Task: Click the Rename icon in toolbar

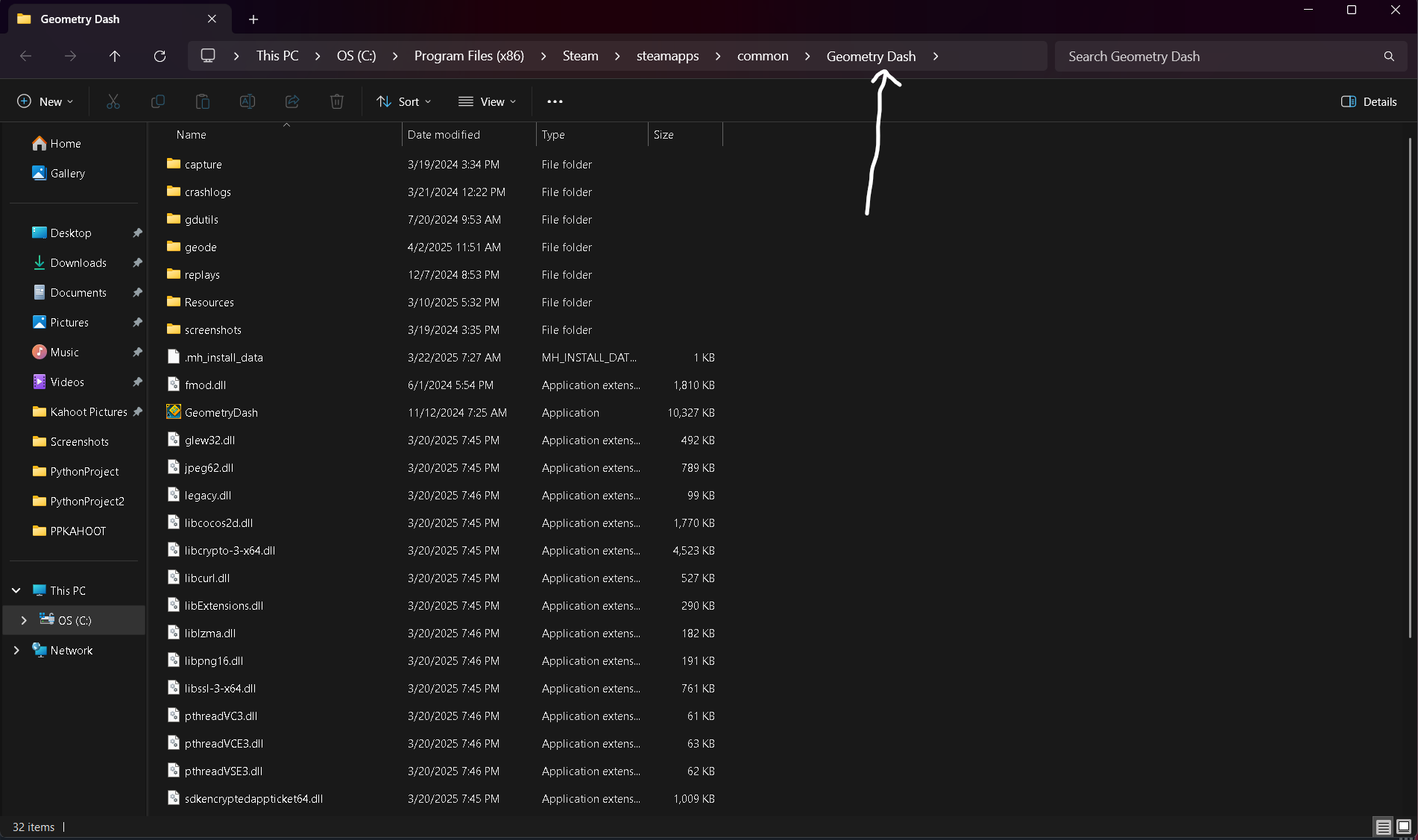Action: click(x=248, y=101)
